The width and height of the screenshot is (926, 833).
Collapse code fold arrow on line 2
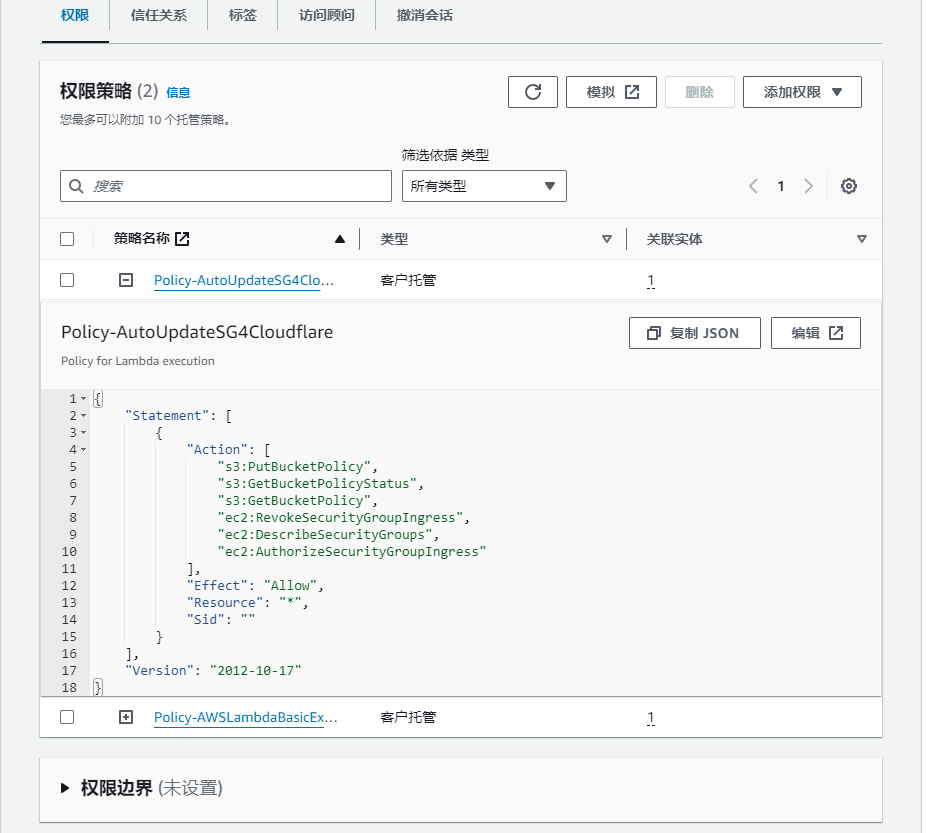click(x=84, y=416)
